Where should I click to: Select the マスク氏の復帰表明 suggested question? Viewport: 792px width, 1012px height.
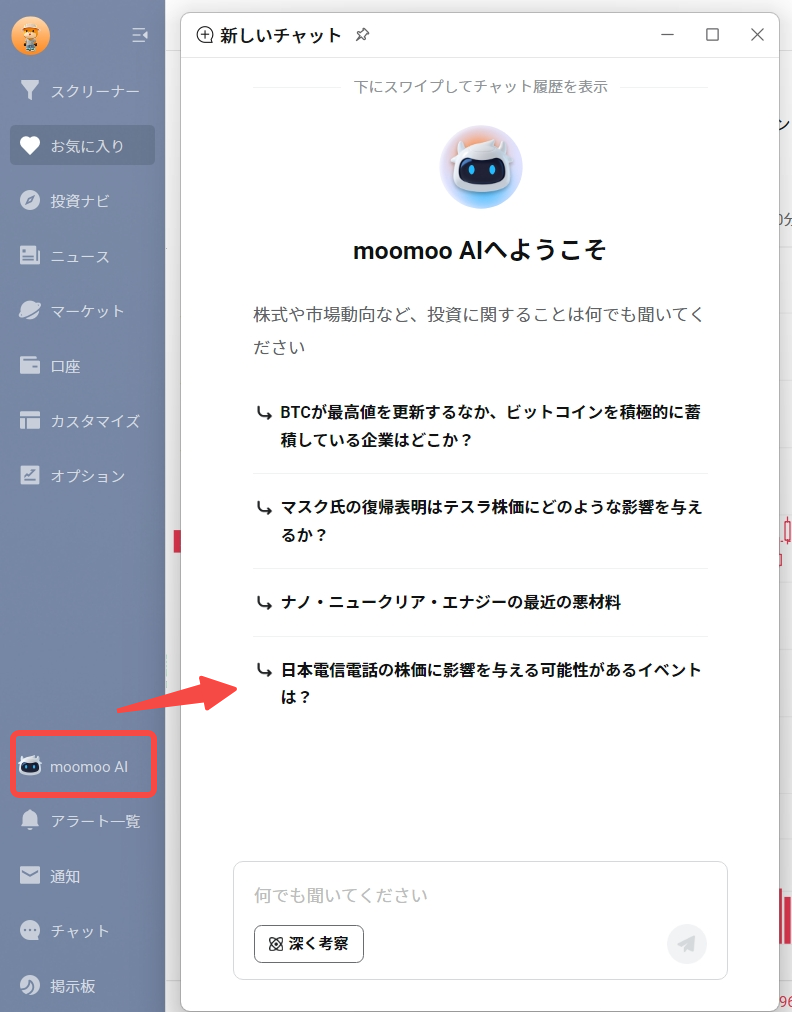click(x=480, y=521)
